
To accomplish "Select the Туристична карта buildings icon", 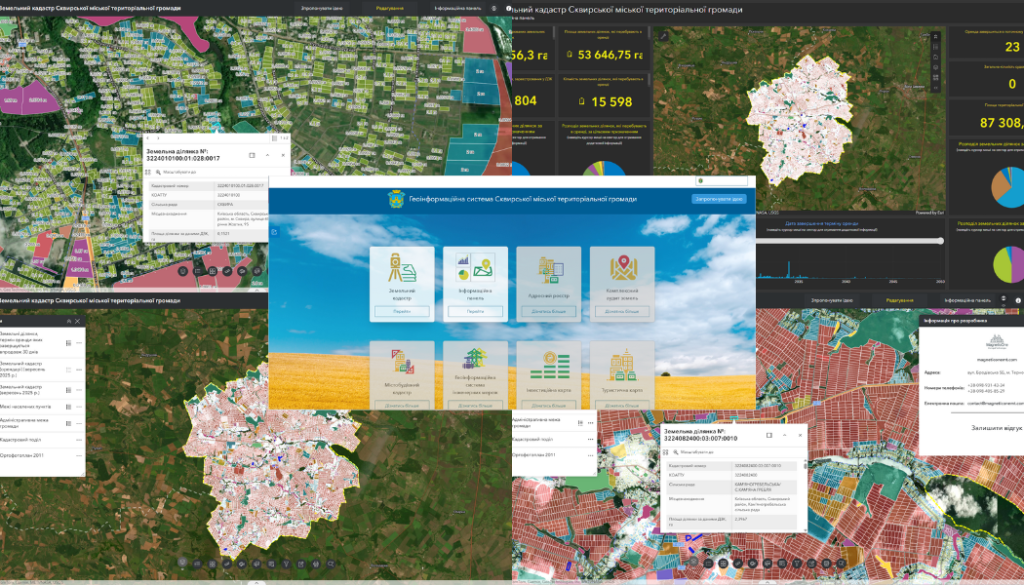I will pyautogui.click(x=622, y=364).
